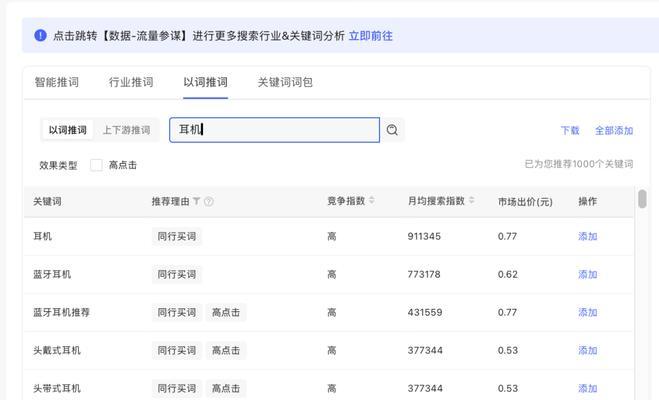Image resolution: width=659 pixels, height=400 pixels.
Task: Select the 以词推词 top tab
Action: pos(206,82)
